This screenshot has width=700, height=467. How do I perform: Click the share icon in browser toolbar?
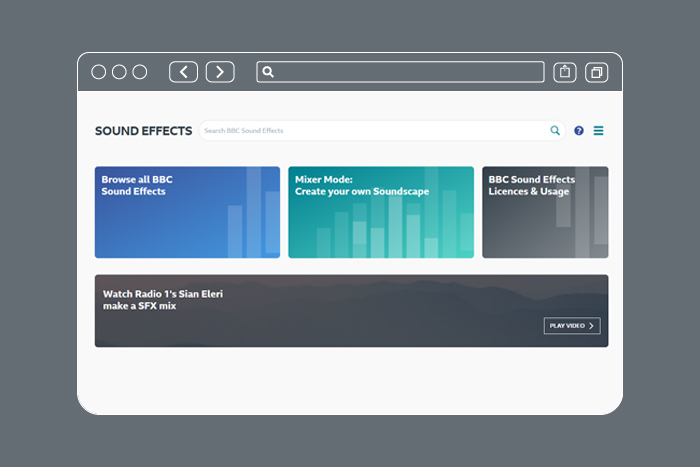[x=565, y=72]
